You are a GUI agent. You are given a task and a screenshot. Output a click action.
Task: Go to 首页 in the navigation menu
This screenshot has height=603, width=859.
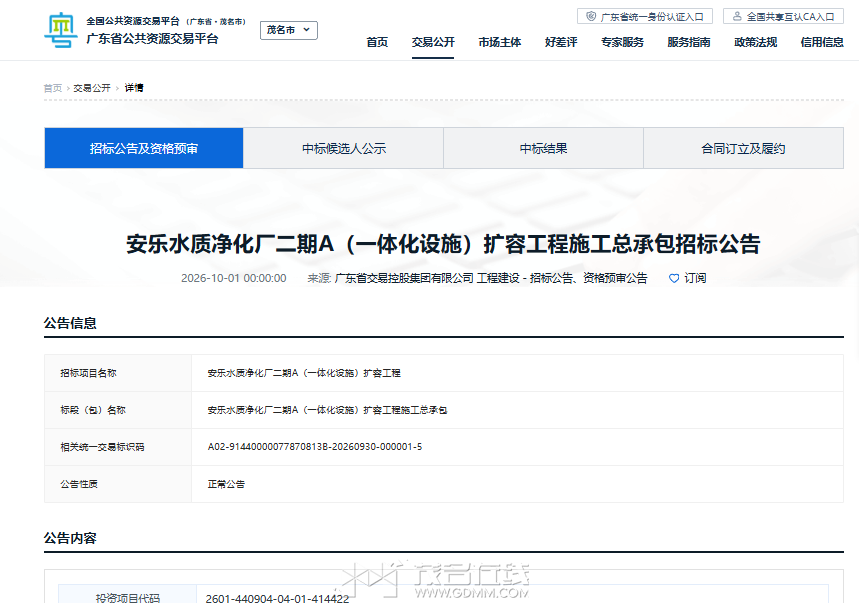[377, 42]
